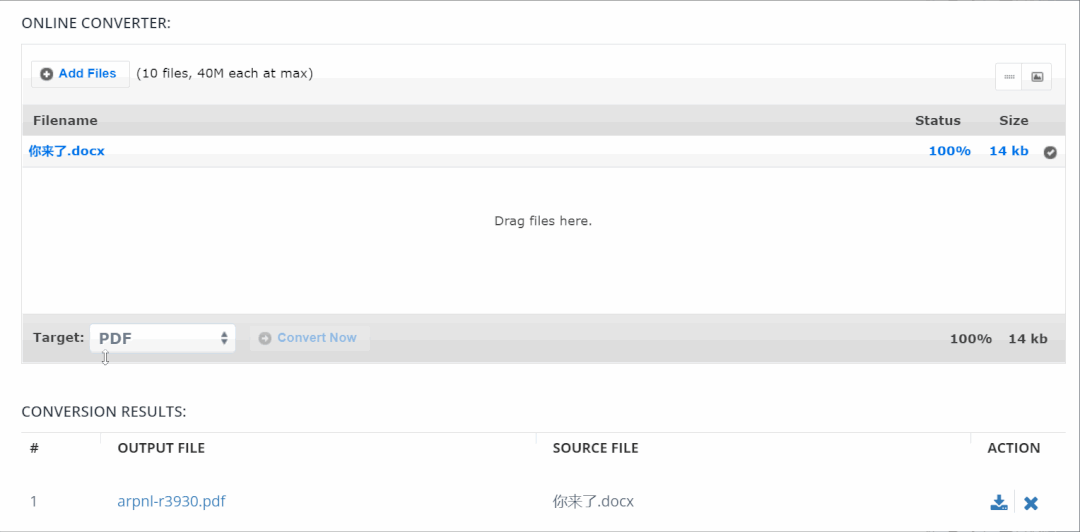Delete the conversion result with X icon

(1030, 503)
